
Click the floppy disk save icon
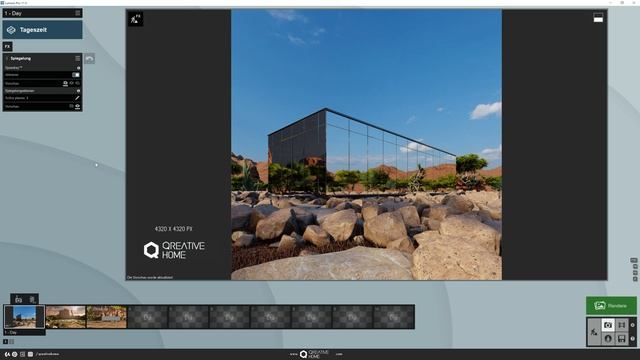pos(622,339)
